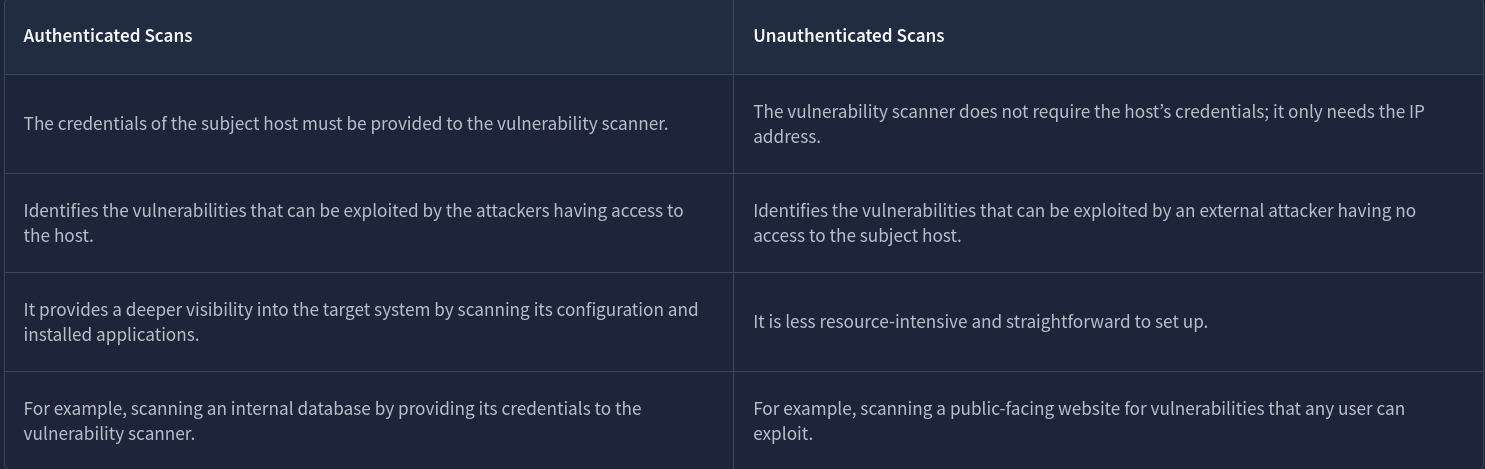Select the less resource-intensive cell
The width and height of the screenshot is (1485, 469).
point(980,322)
